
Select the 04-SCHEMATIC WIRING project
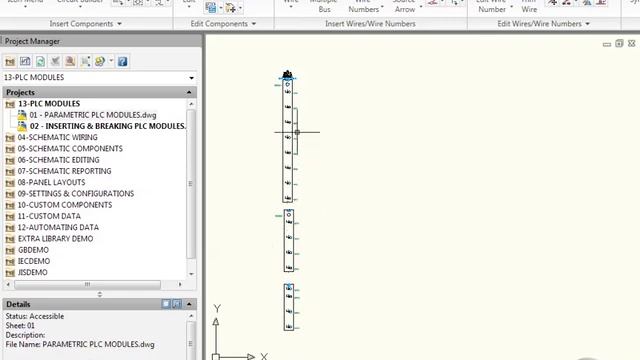pyautogui.click(x=58, y=138)
